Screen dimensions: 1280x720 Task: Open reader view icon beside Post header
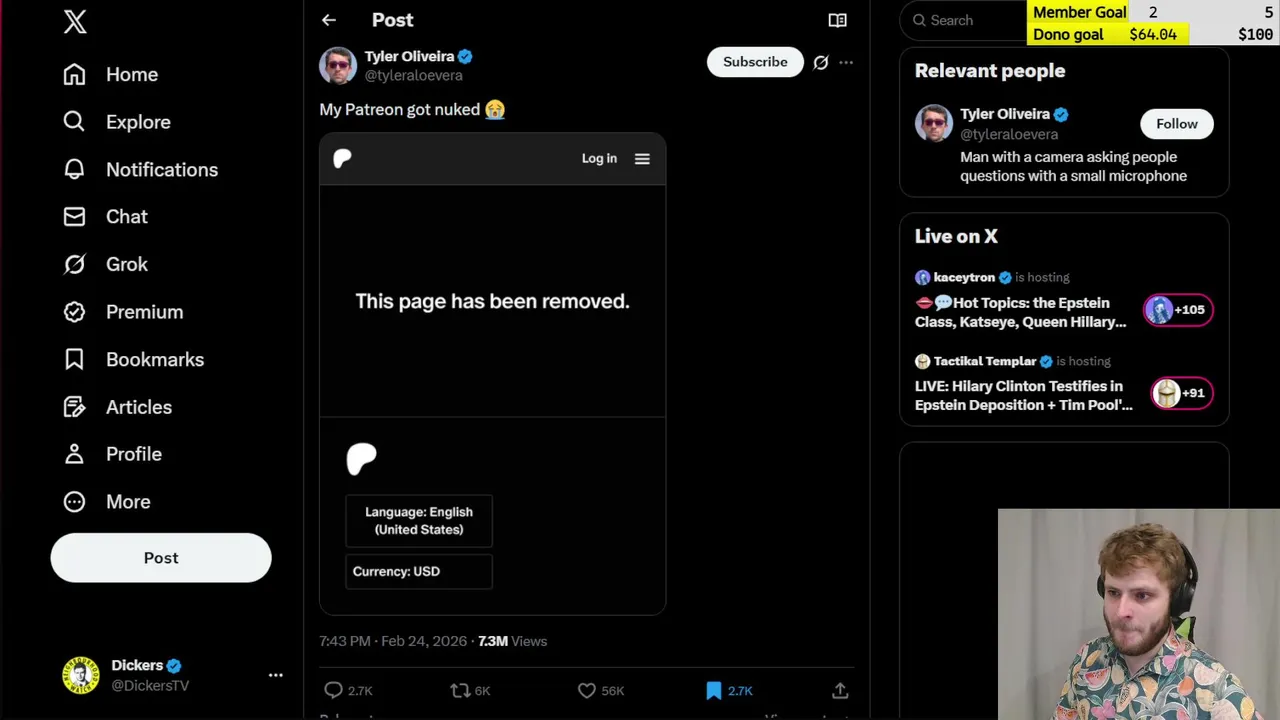(837, 20)
